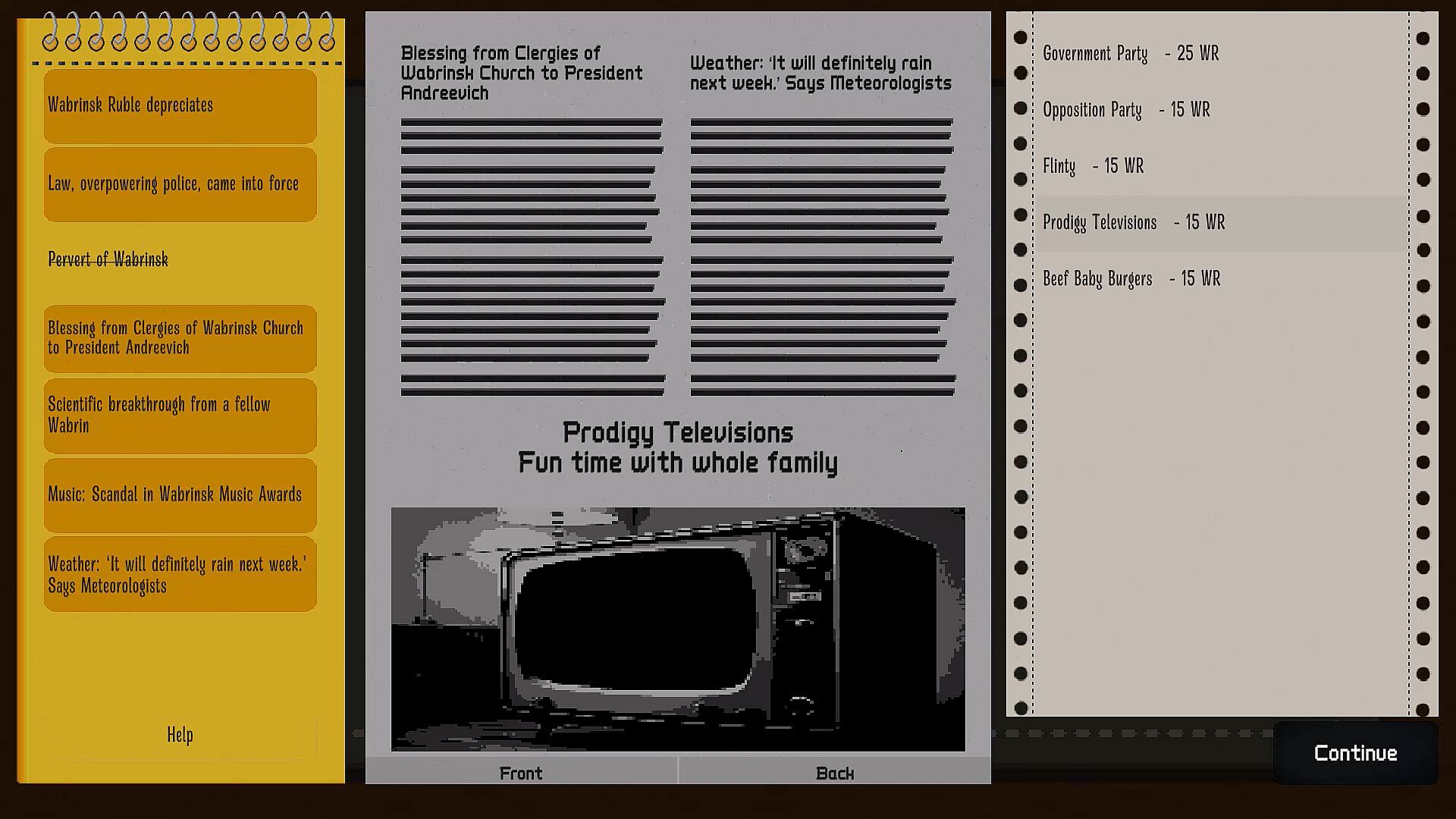This screenshot has height=819, width=1456.
Task: Pick the Beef Baby Burgers 15 WR ad
Action: 1131,278
